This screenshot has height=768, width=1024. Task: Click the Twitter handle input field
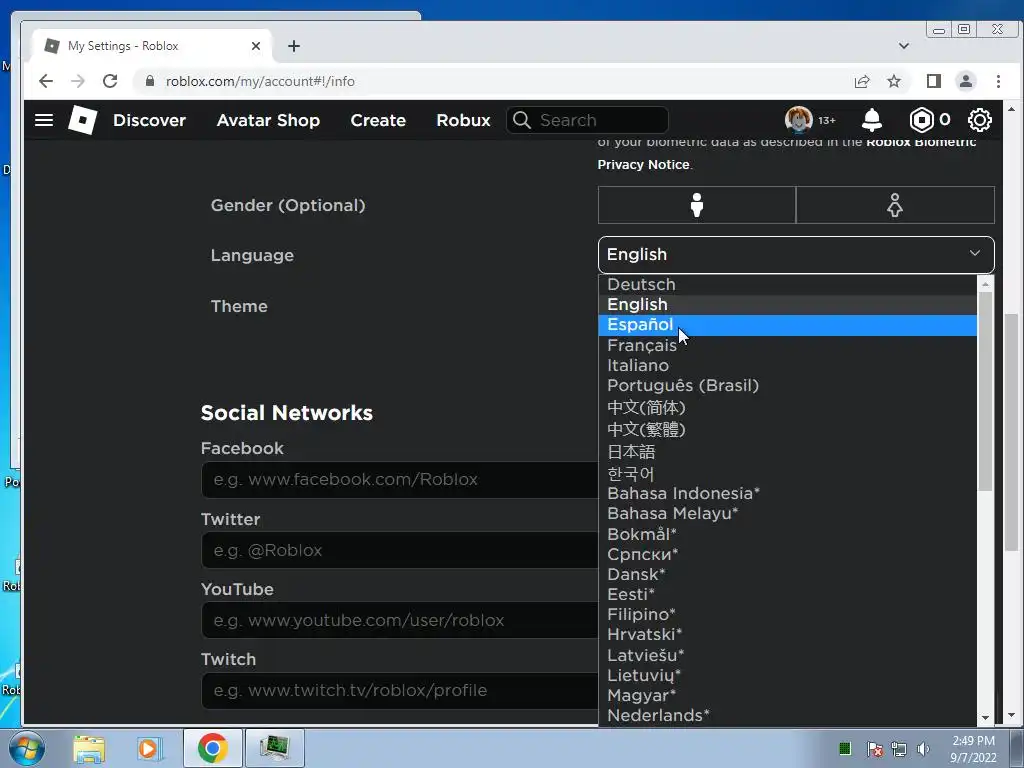pyautogui.click(x=400, y=551)
